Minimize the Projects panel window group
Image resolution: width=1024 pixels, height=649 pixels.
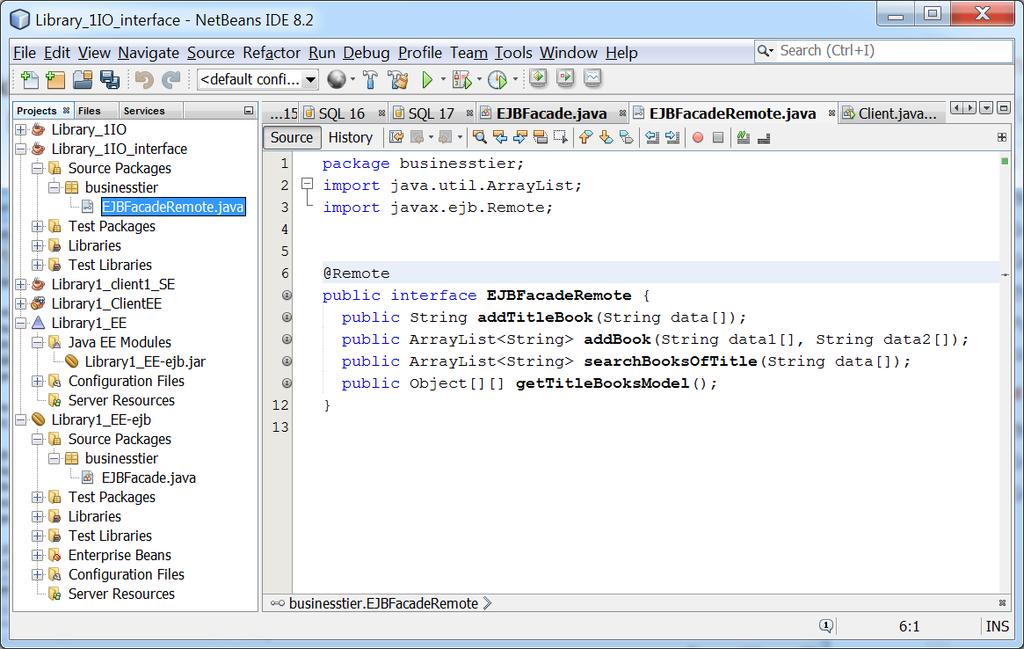248,110
